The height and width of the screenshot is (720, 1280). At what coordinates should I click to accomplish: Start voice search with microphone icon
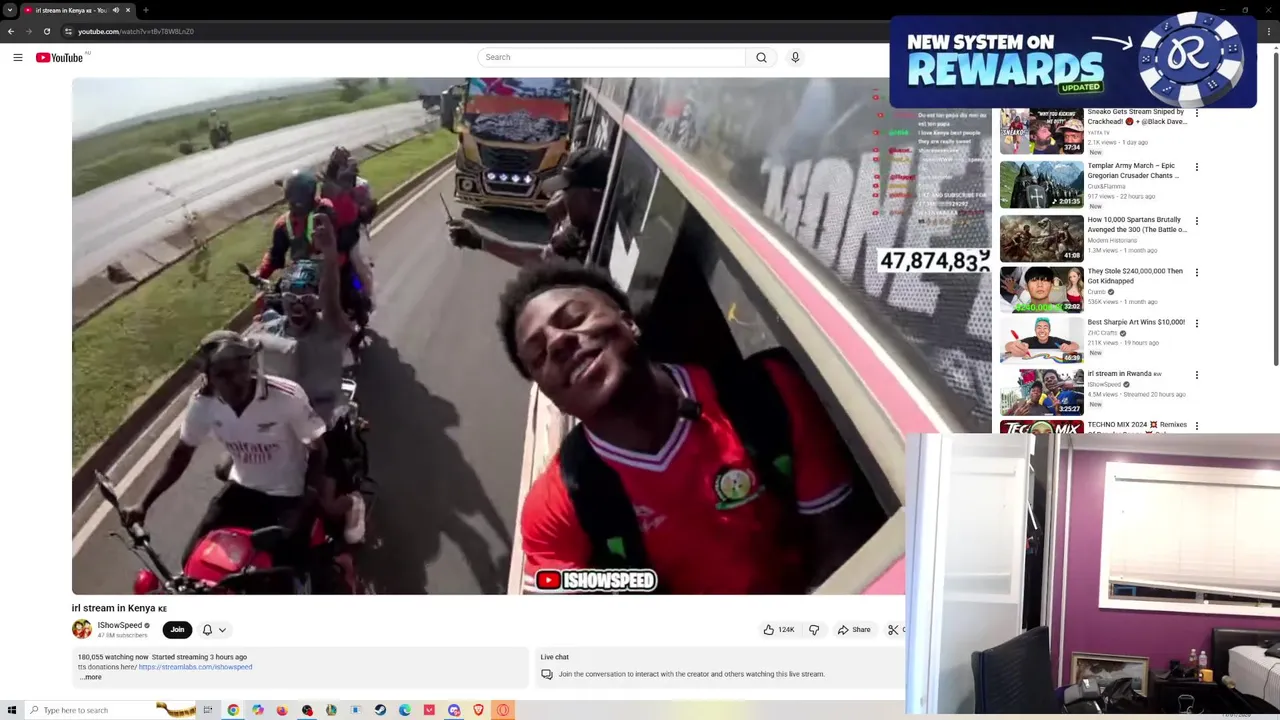795,57
